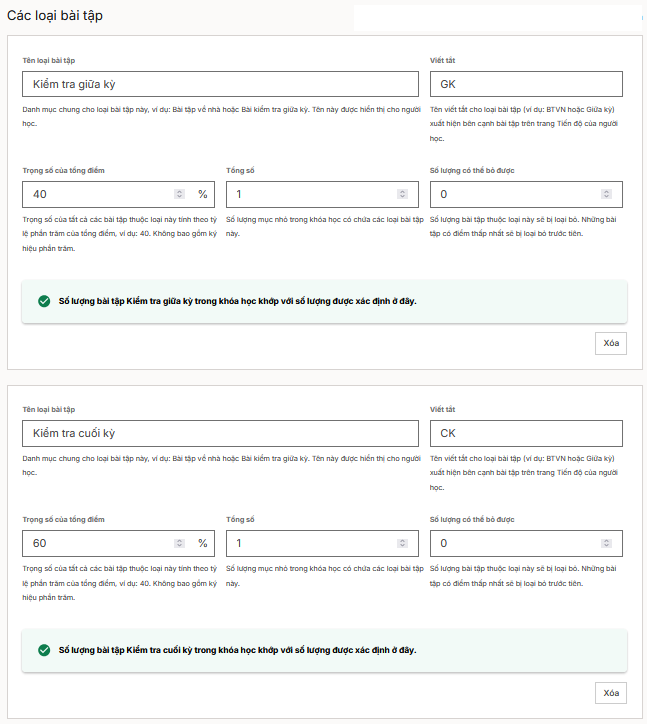Focus the weight input showing 40
647x724 pixels.
(x=98, y=194)
